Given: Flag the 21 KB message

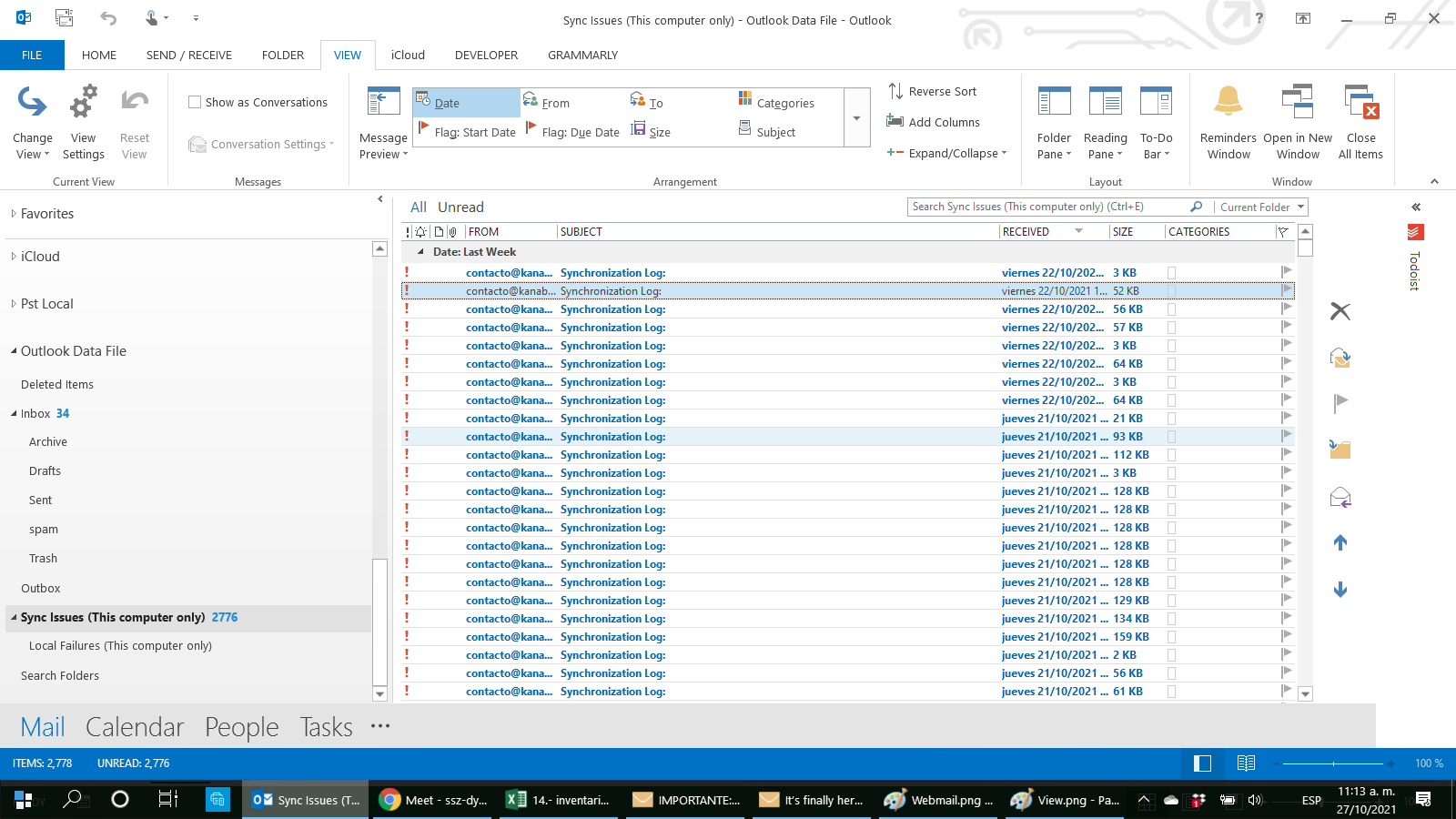Looking at the screenshot, I should 1286,418.
